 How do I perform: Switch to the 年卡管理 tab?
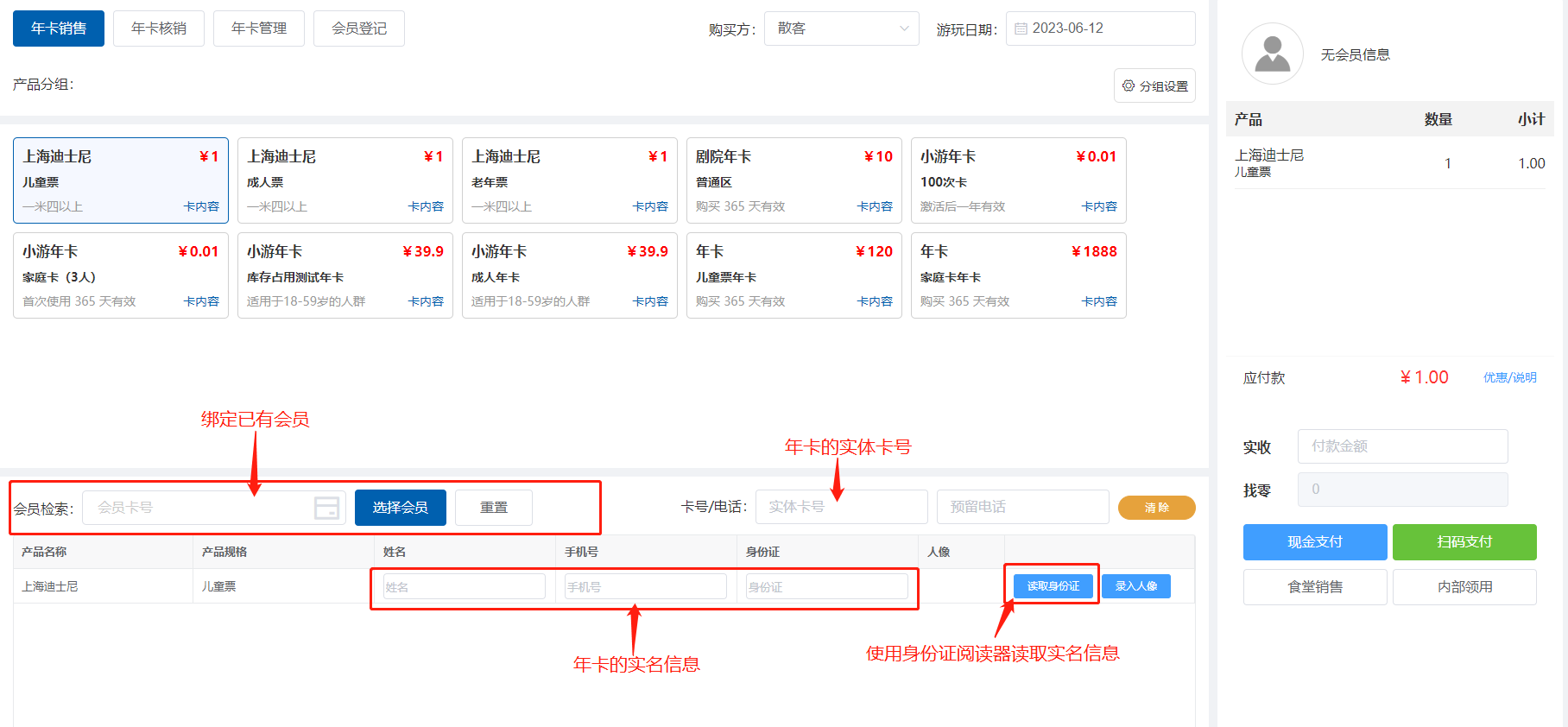pos(259,28)
